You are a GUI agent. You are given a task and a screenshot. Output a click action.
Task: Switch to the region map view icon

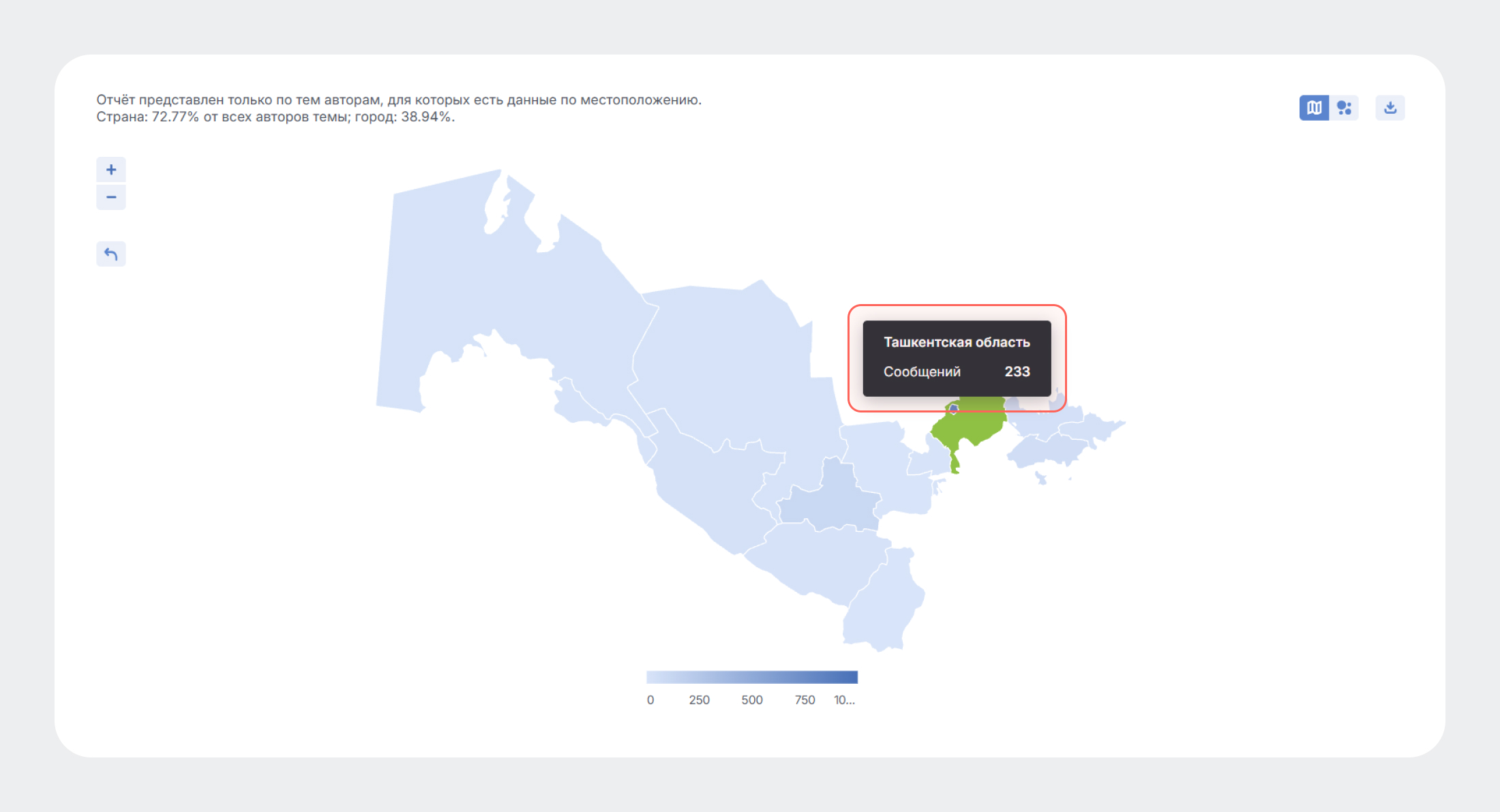[1314, 108]
